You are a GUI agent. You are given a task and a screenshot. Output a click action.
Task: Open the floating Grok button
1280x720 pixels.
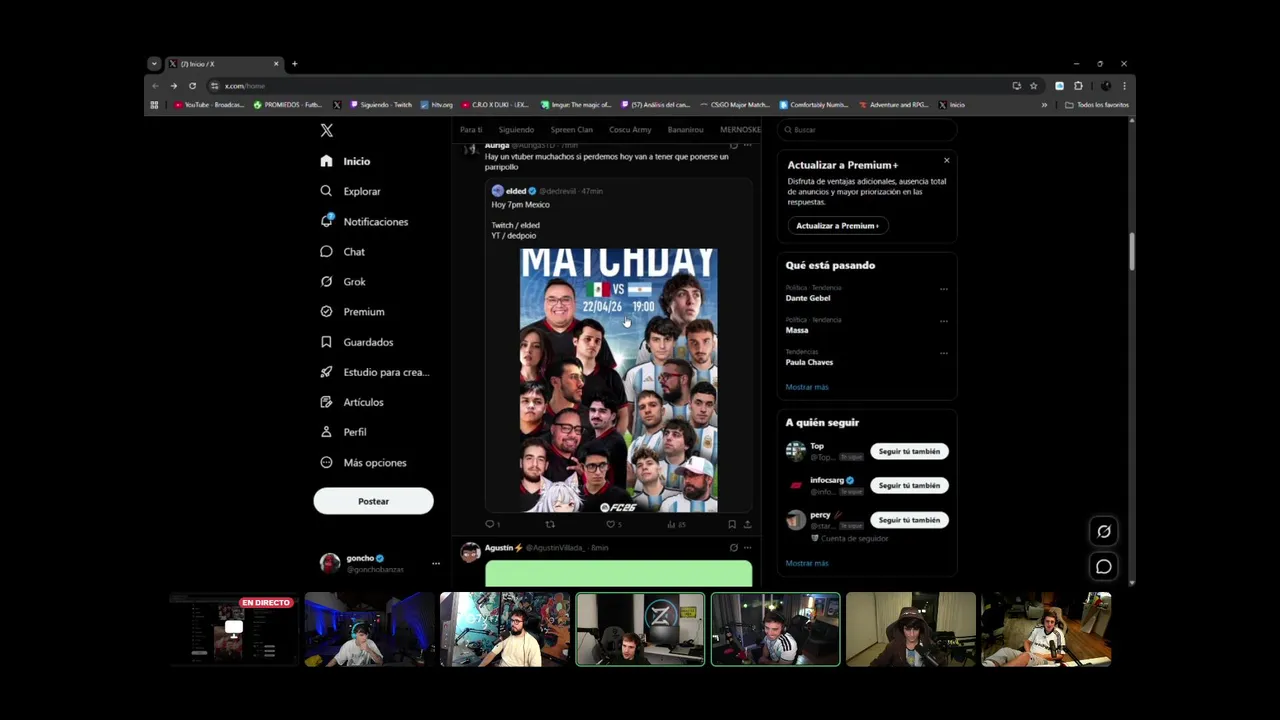(1104, 532)
